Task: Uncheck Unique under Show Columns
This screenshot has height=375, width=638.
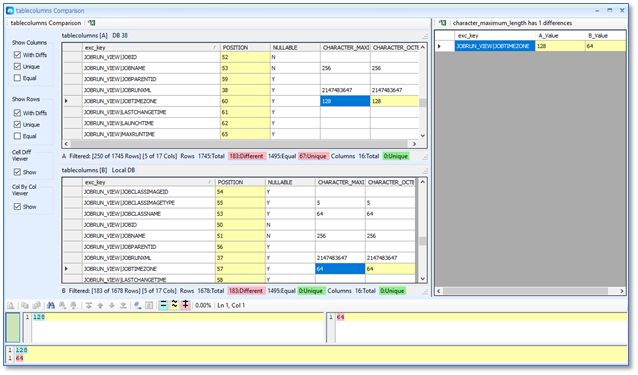Action: [x=17, y=66]
